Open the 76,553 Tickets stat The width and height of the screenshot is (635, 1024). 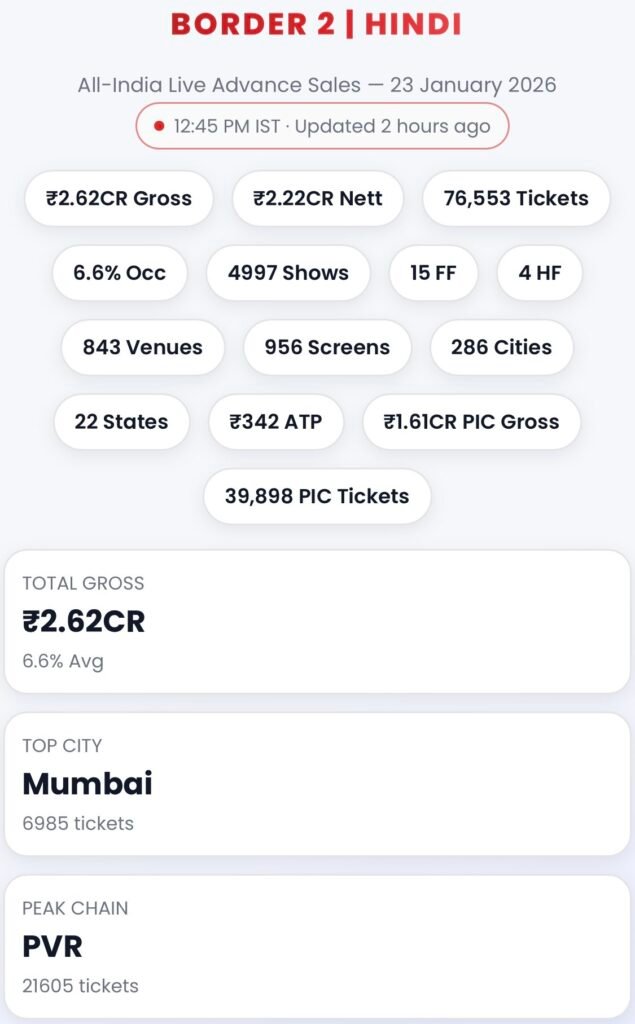tap(516, 198)
